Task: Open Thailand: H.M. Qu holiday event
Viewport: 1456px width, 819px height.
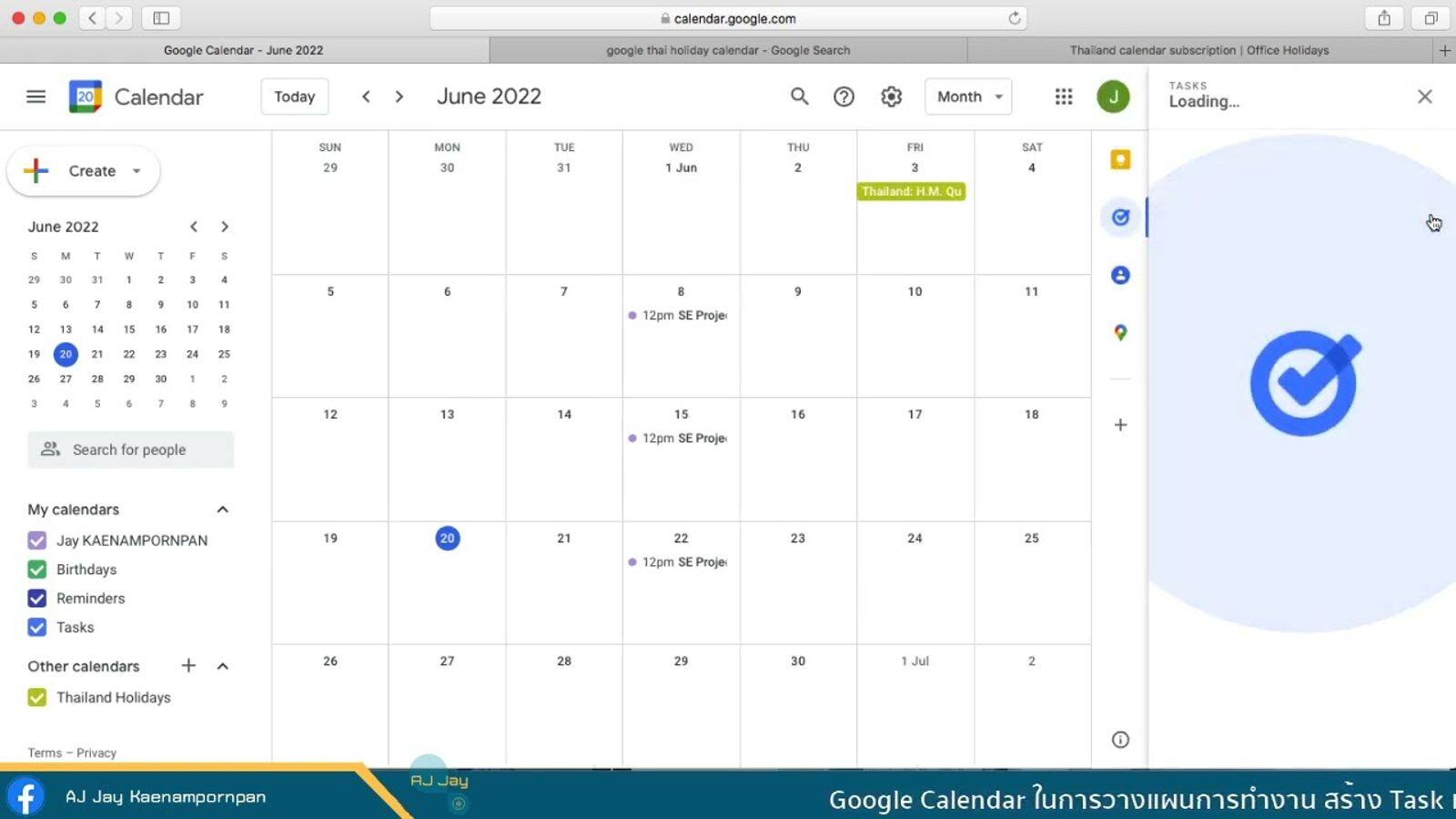Action: (x=911, y=192)
